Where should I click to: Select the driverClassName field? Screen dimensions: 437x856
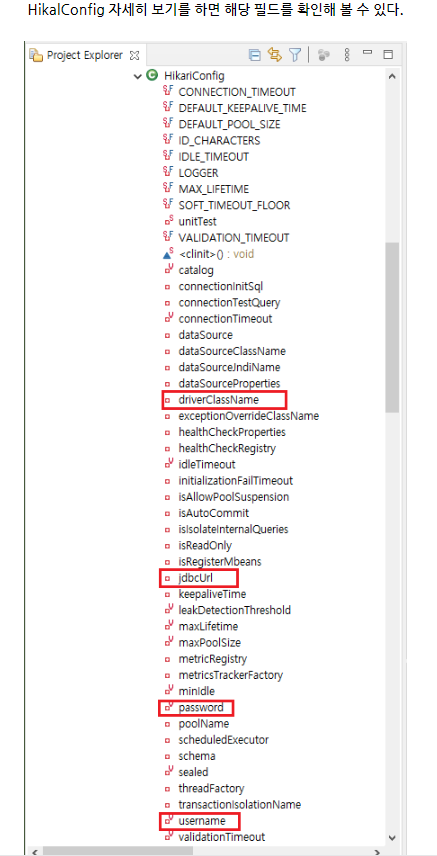(218, 400)
